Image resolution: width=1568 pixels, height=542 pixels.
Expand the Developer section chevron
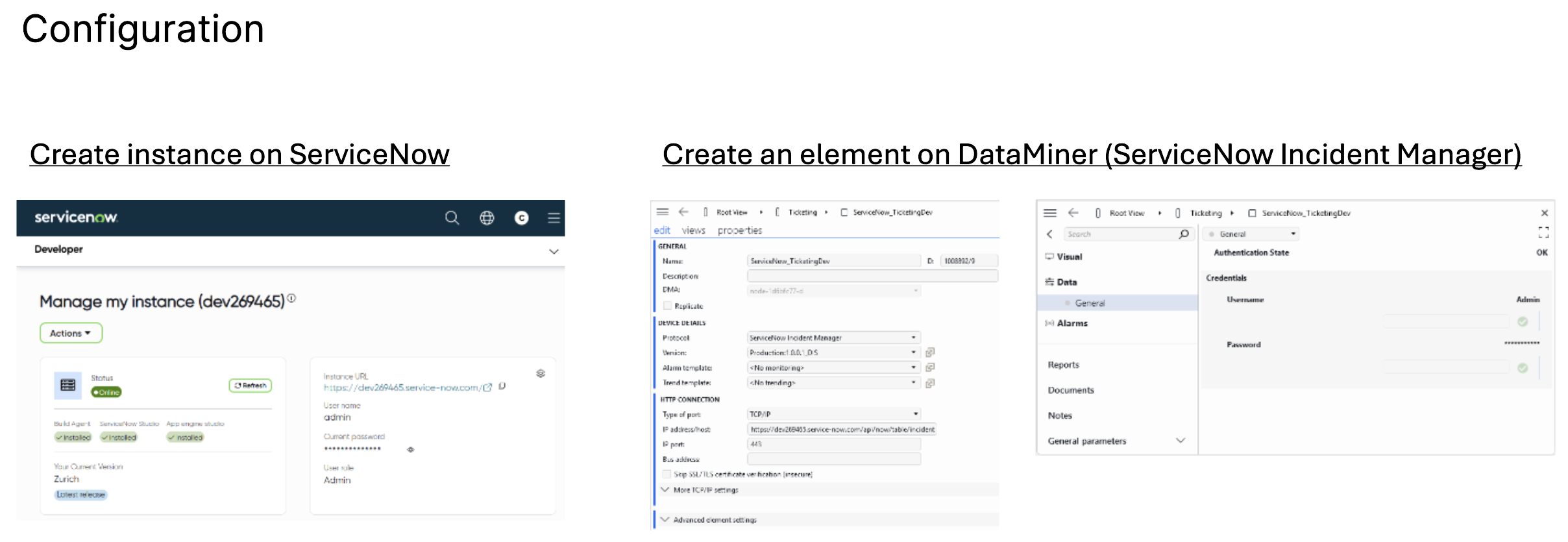pos(554,251)
